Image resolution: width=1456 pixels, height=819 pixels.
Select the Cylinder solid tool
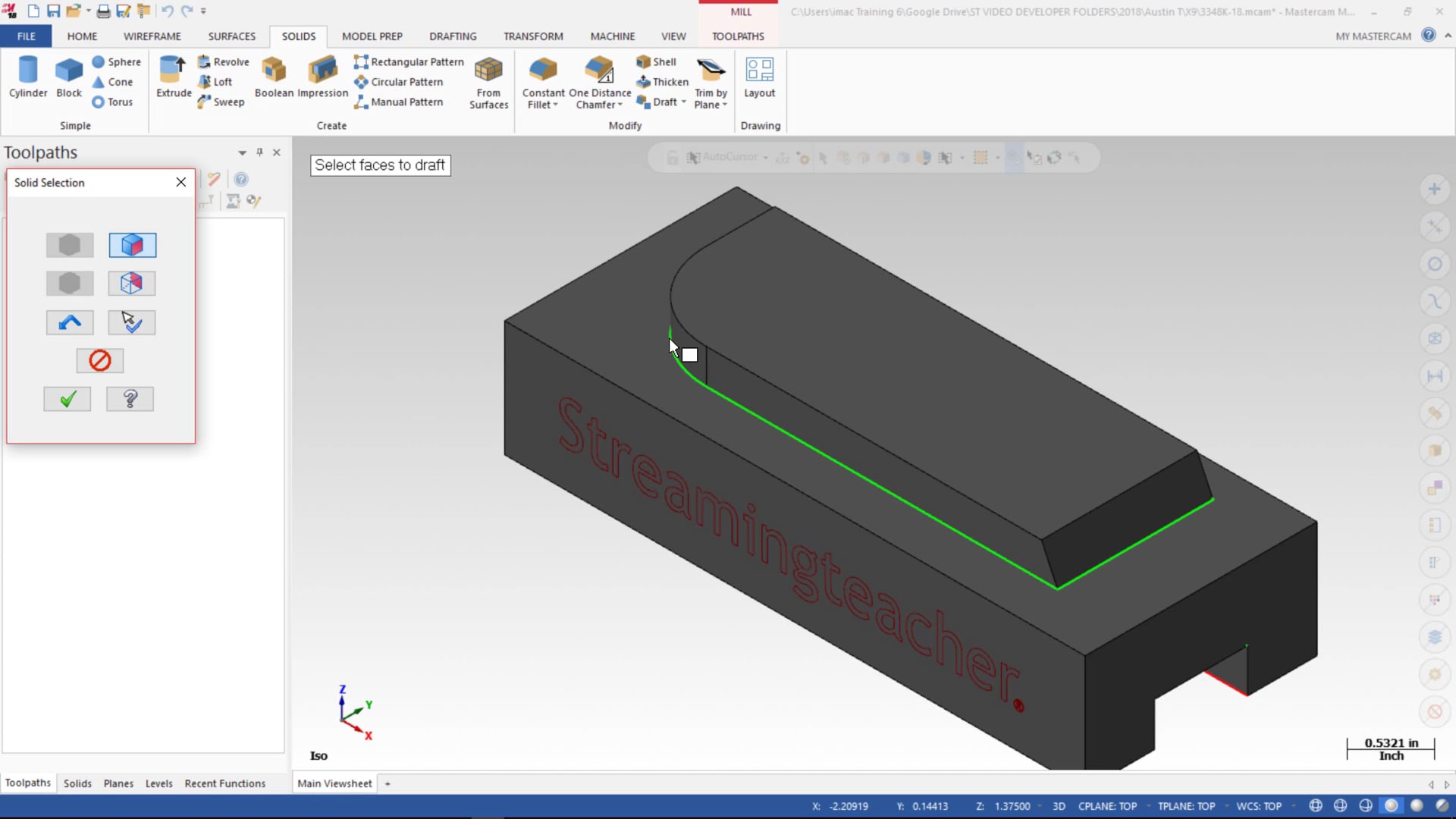pos(28,77)
